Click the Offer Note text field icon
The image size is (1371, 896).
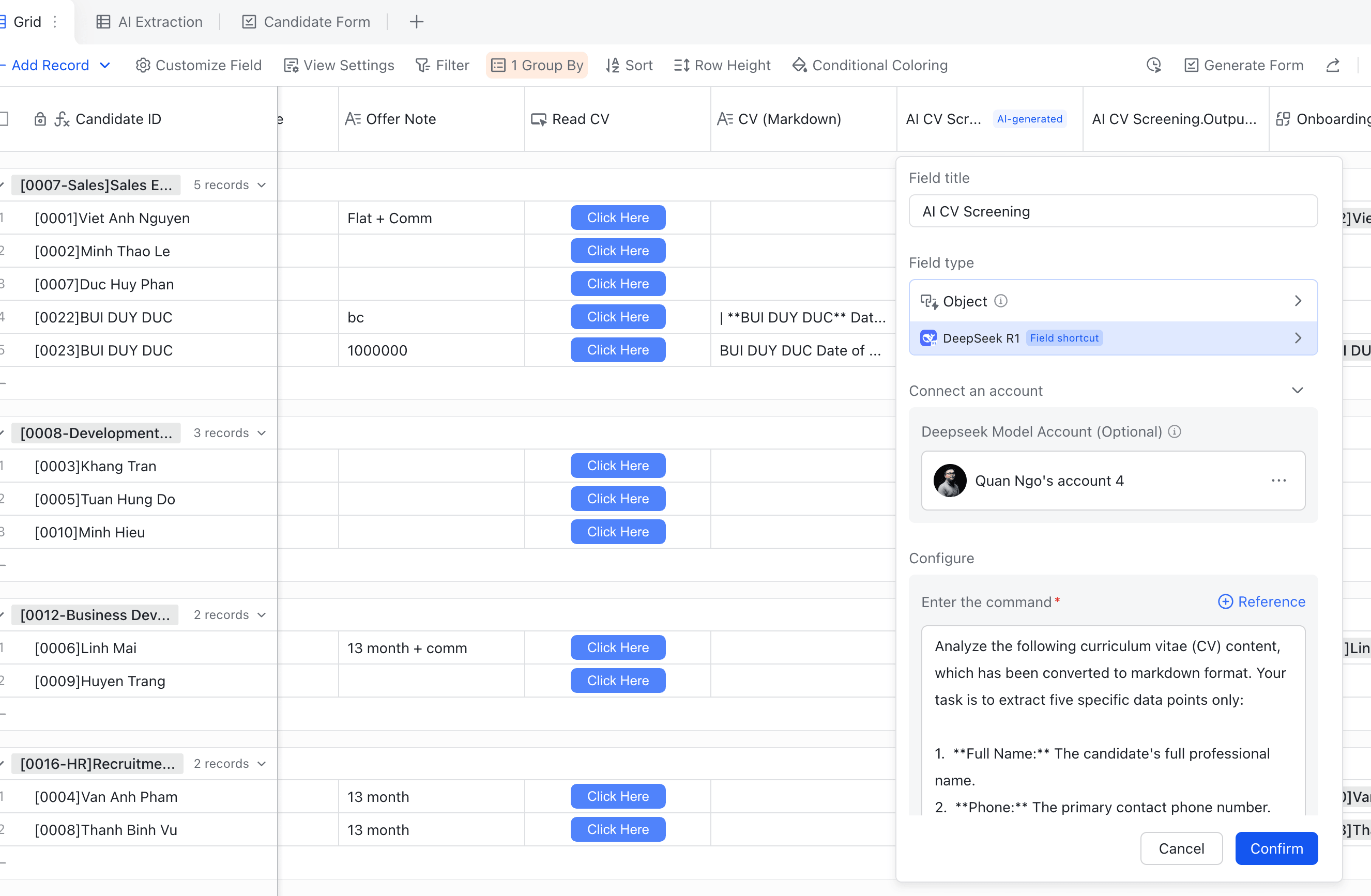(x=353, y=119)
